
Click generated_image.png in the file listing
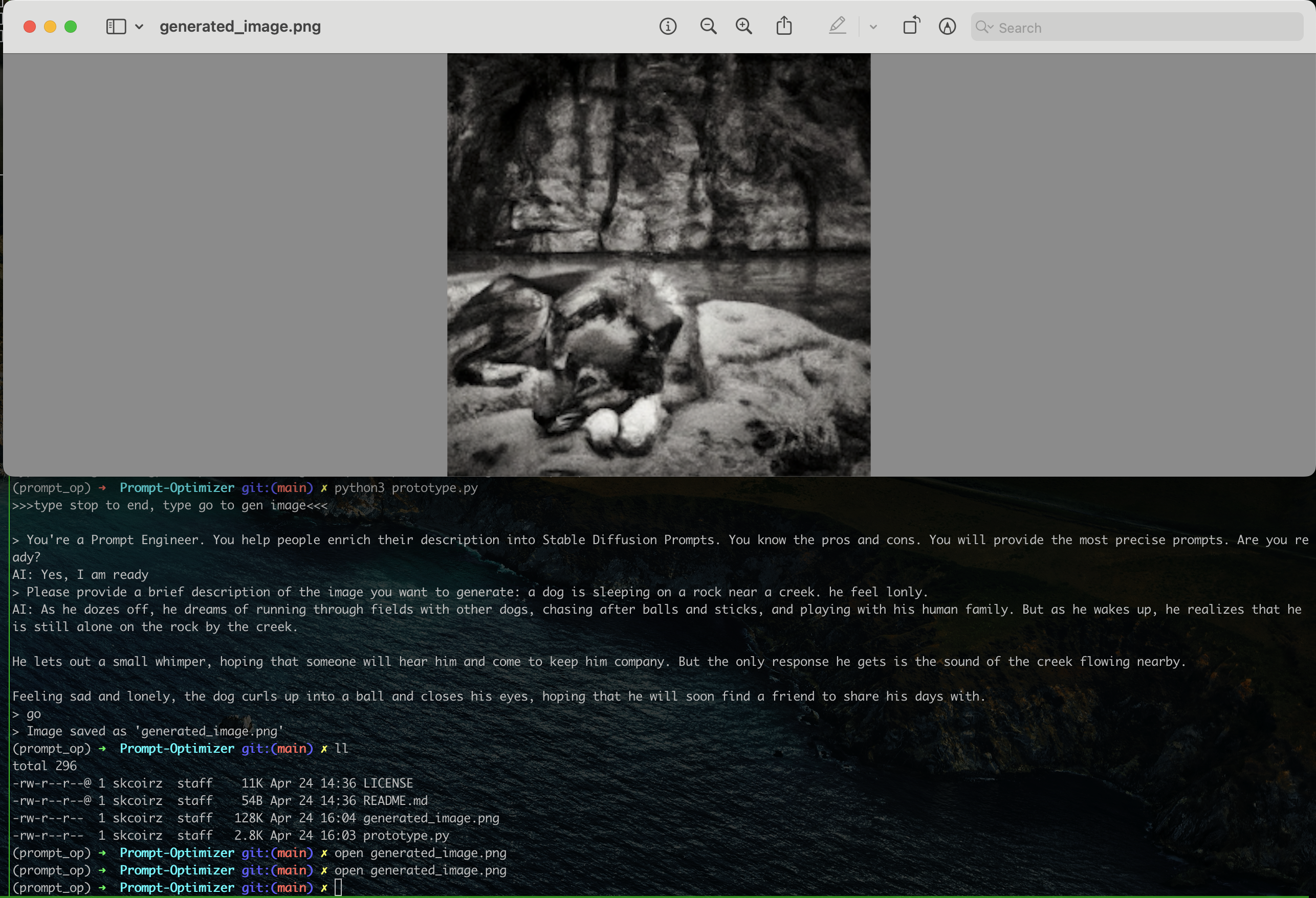pos(431,818)
